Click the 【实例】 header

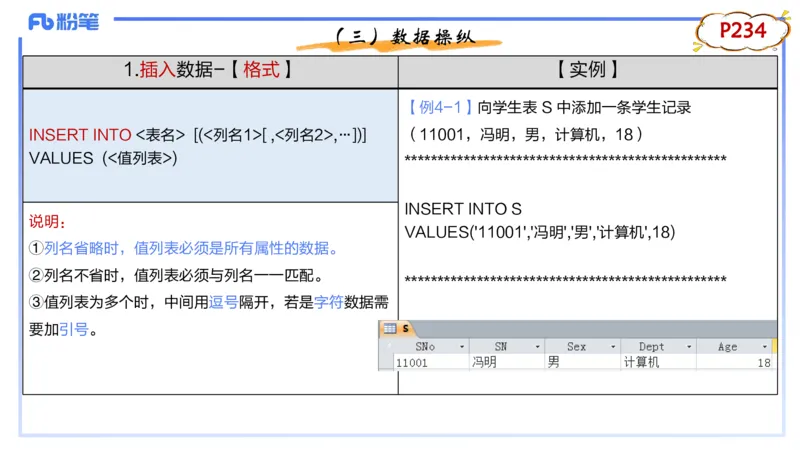[587, 69]
